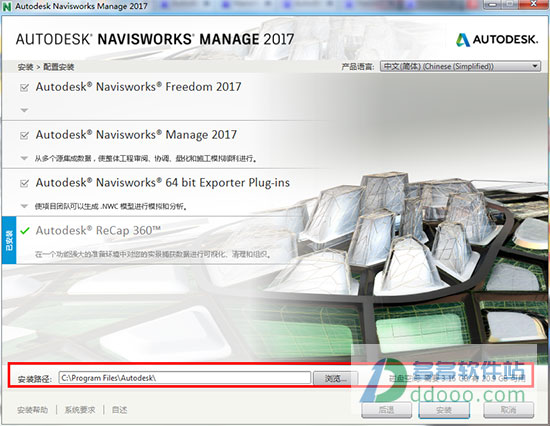Click the green checkmark beside ReCap 360

pos(25,231)
